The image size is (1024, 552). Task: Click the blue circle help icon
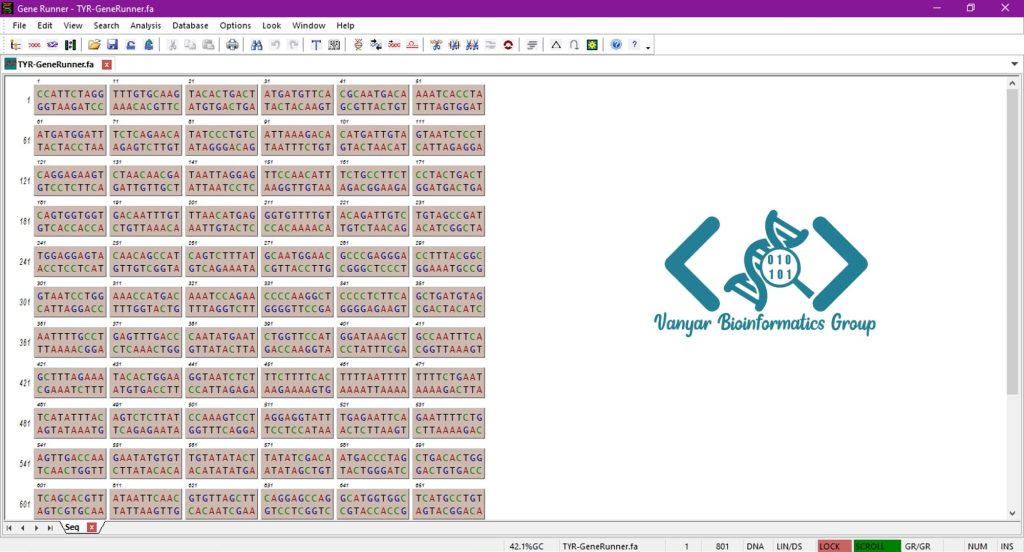point(616,44)
